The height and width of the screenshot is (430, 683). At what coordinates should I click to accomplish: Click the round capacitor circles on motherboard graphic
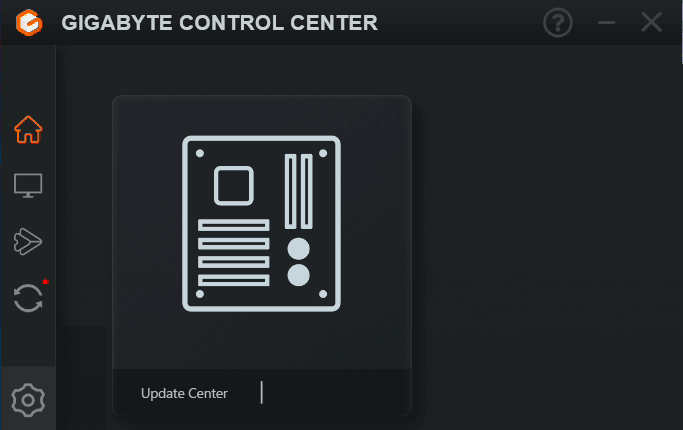pyautogui.click(x=299, y=262)
